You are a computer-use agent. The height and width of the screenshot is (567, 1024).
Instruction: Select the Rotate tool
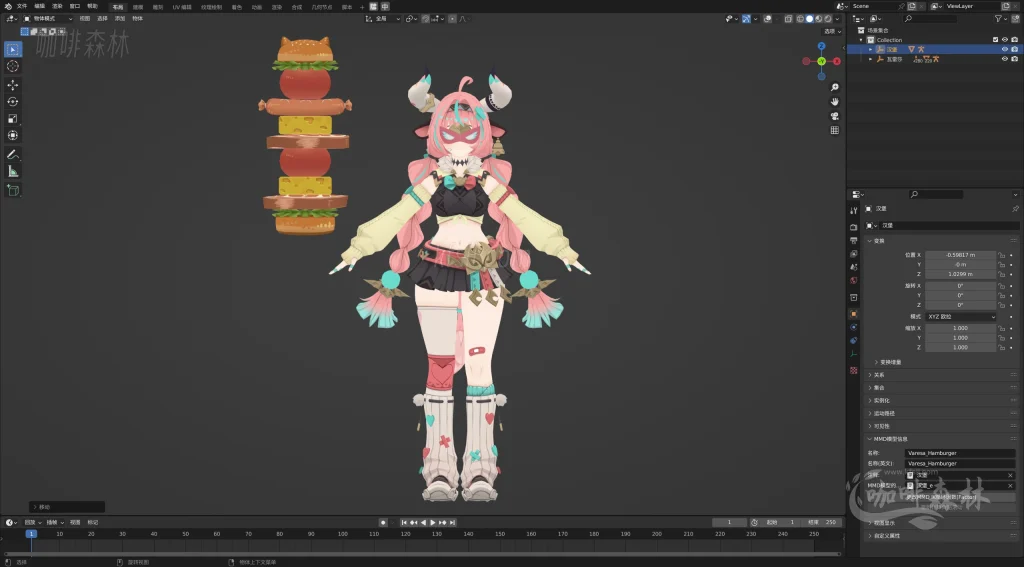(x=12, y=101)
